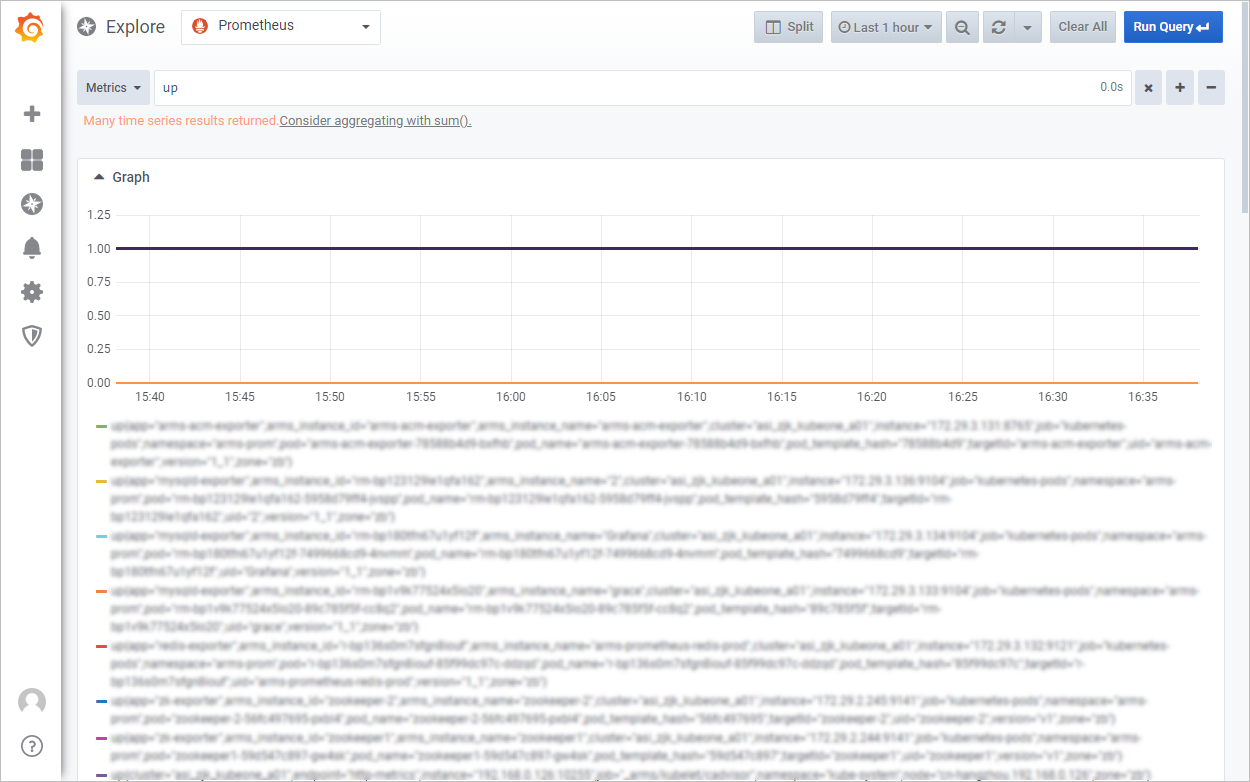Click the Explore compass icon in header
This screenshot has height=782, width=1250.
click(x=87, y=27)
